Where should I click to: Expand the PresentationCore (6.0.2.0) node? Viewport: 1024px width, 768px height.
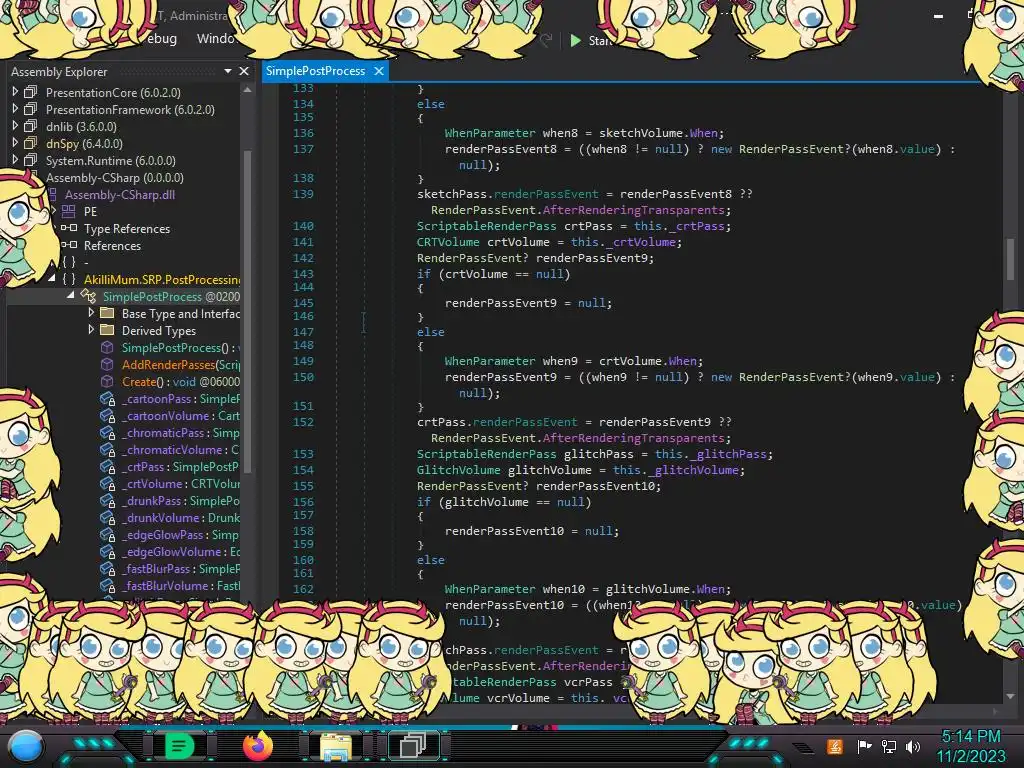point(15,92)
